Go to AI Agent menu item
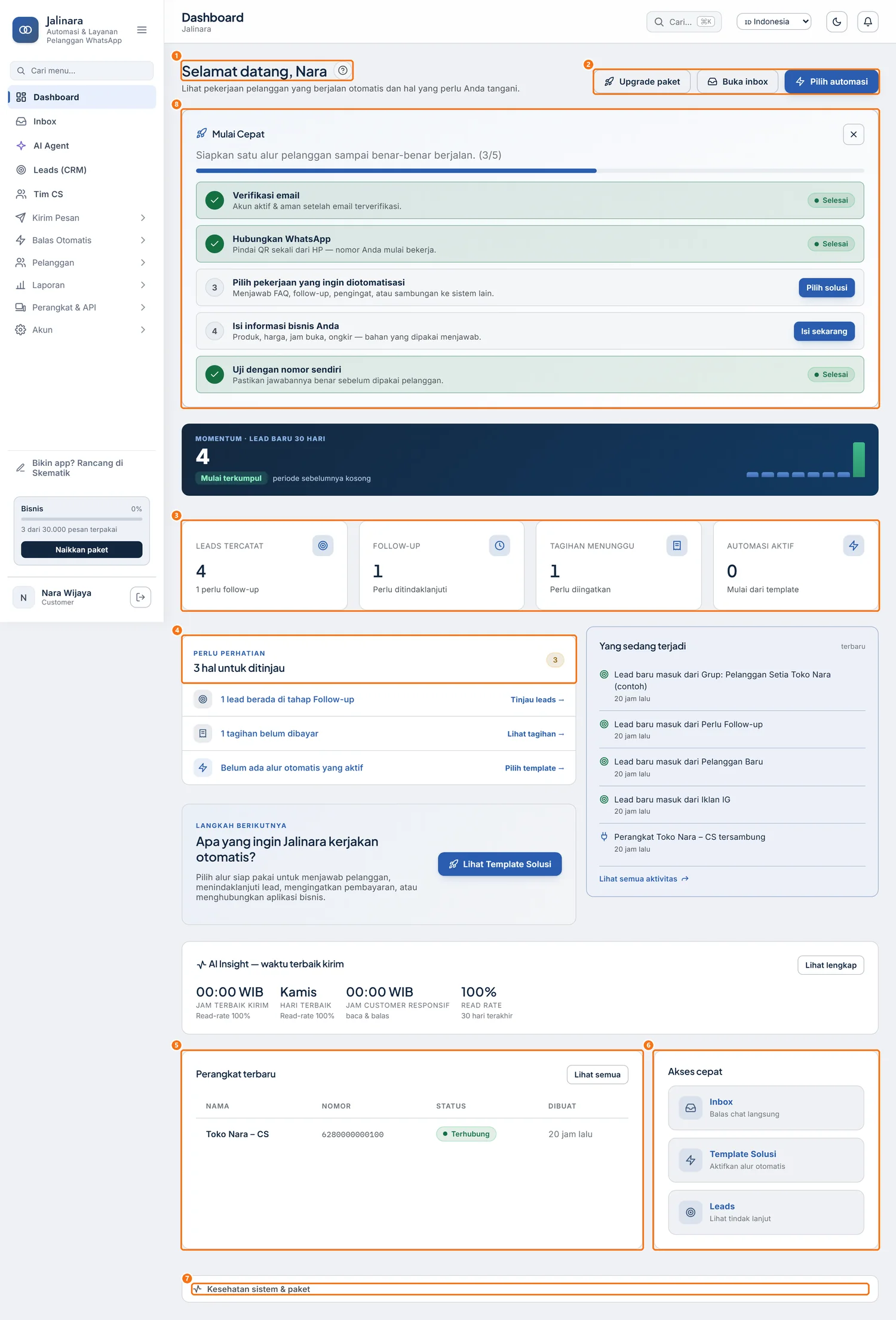Viewport: 896px width, 1320px height. pos(82,146)
